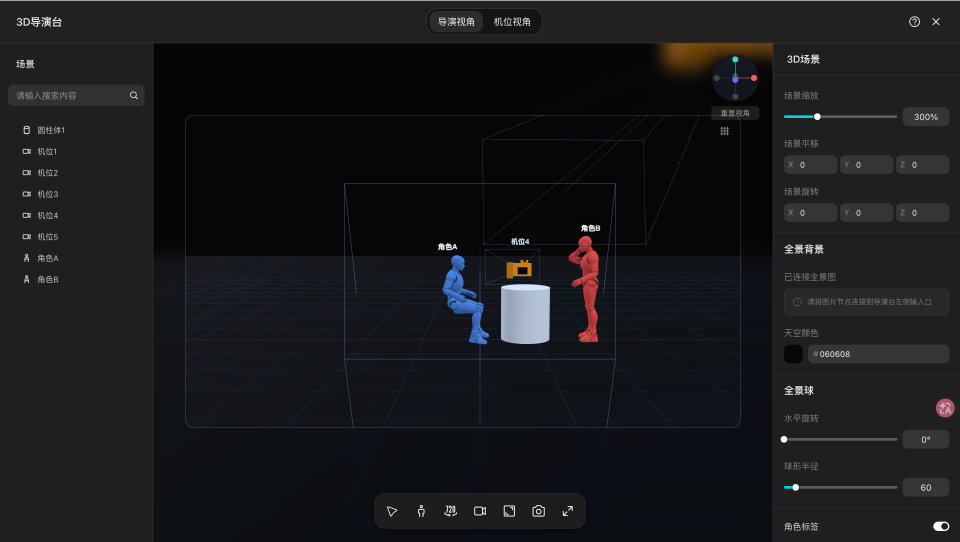Viewport: 960px width, 542px height.
Task: Click the pink translate floating icon
Action: click(945, 408)
